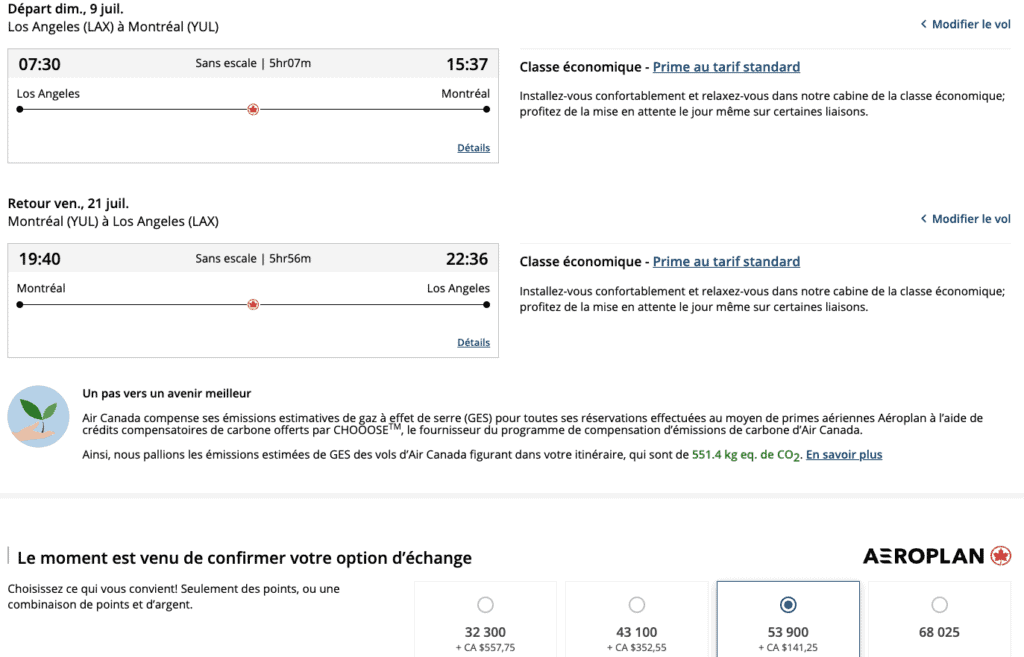Click the green leaf carbon offset icon

point(38,415)
